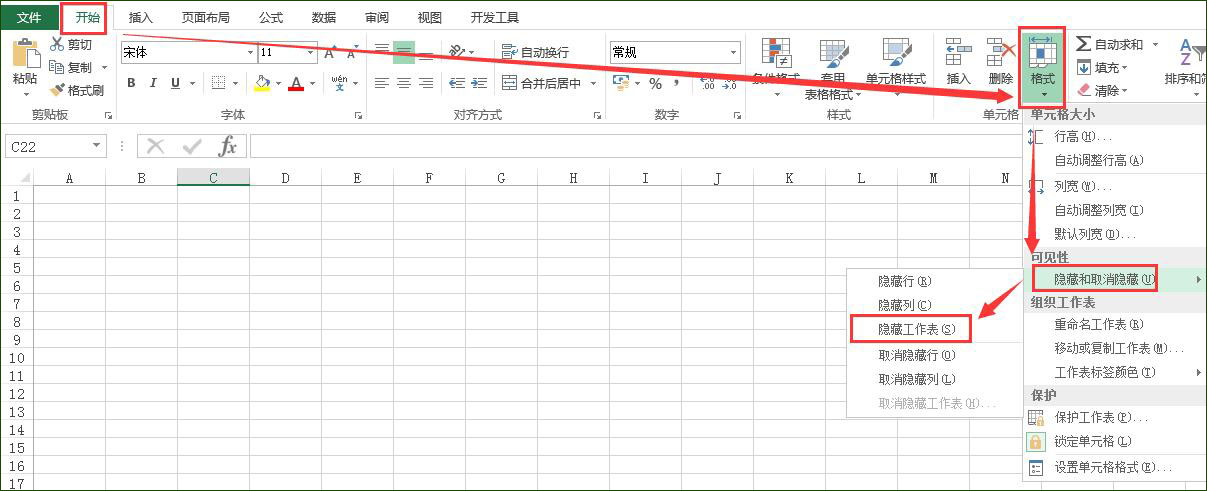Open Conditional Formatting (条件格式)

777,66
